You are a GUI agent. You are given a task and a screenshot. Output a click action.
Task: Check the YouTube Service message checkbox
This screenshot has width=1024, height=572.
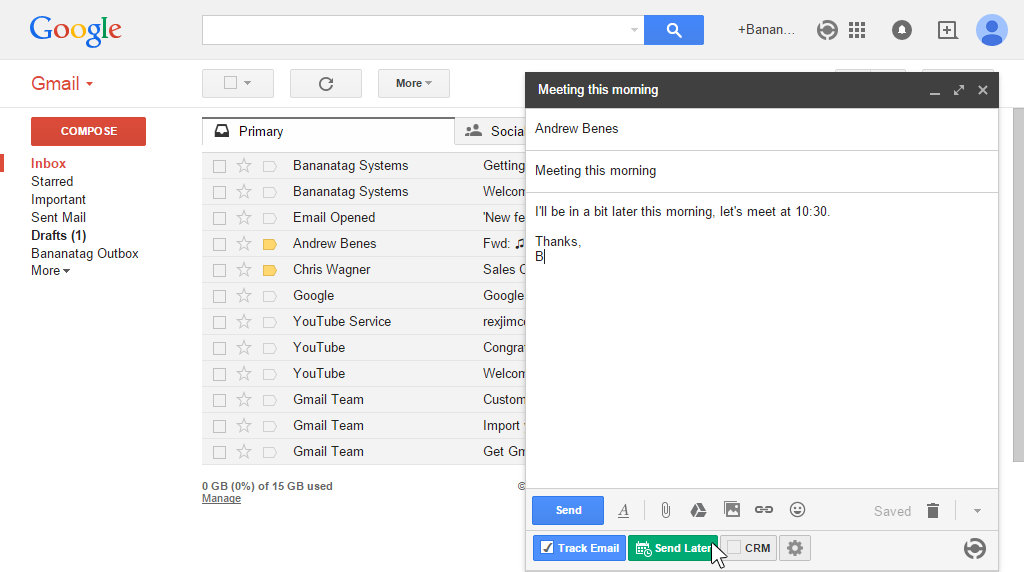(219, 323)
